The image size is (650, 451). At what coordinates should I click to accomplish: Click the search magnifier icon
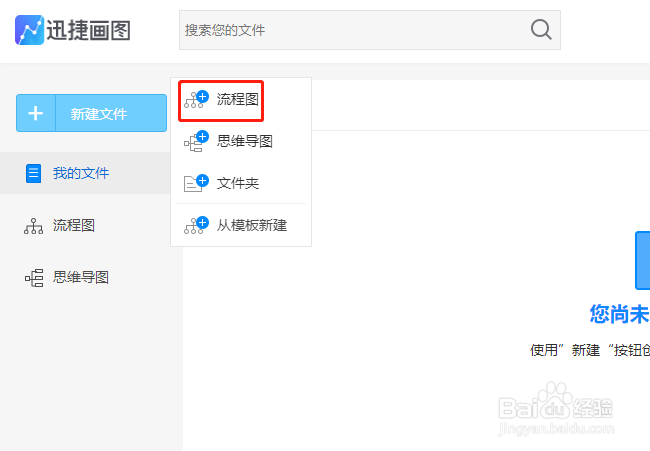[541, 30]
